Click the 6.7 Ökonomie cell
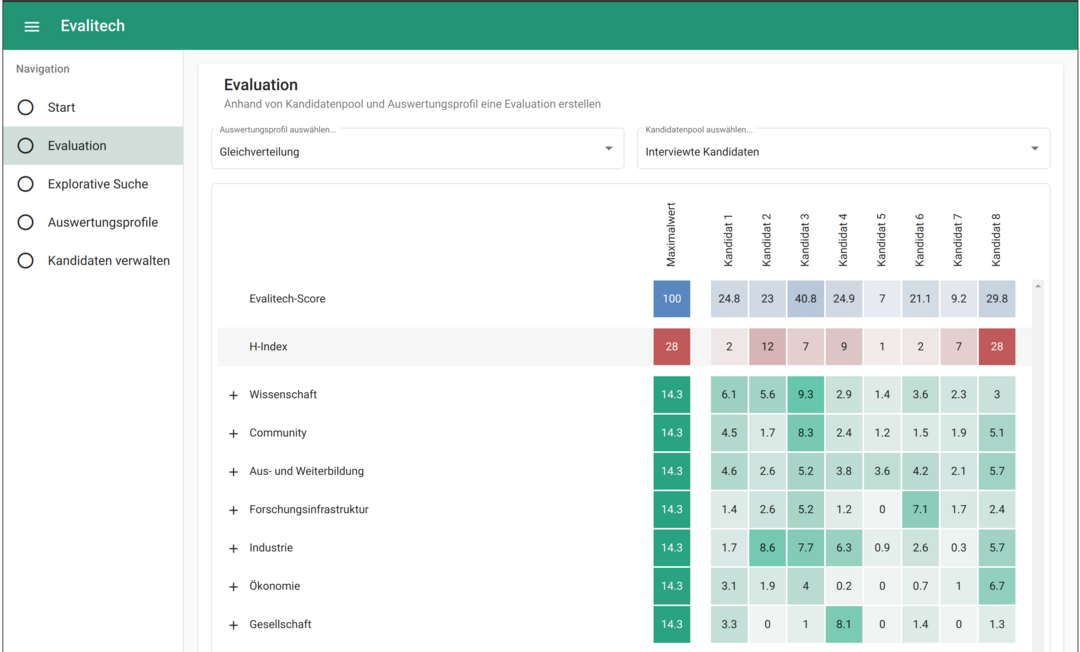 point(997,586)
